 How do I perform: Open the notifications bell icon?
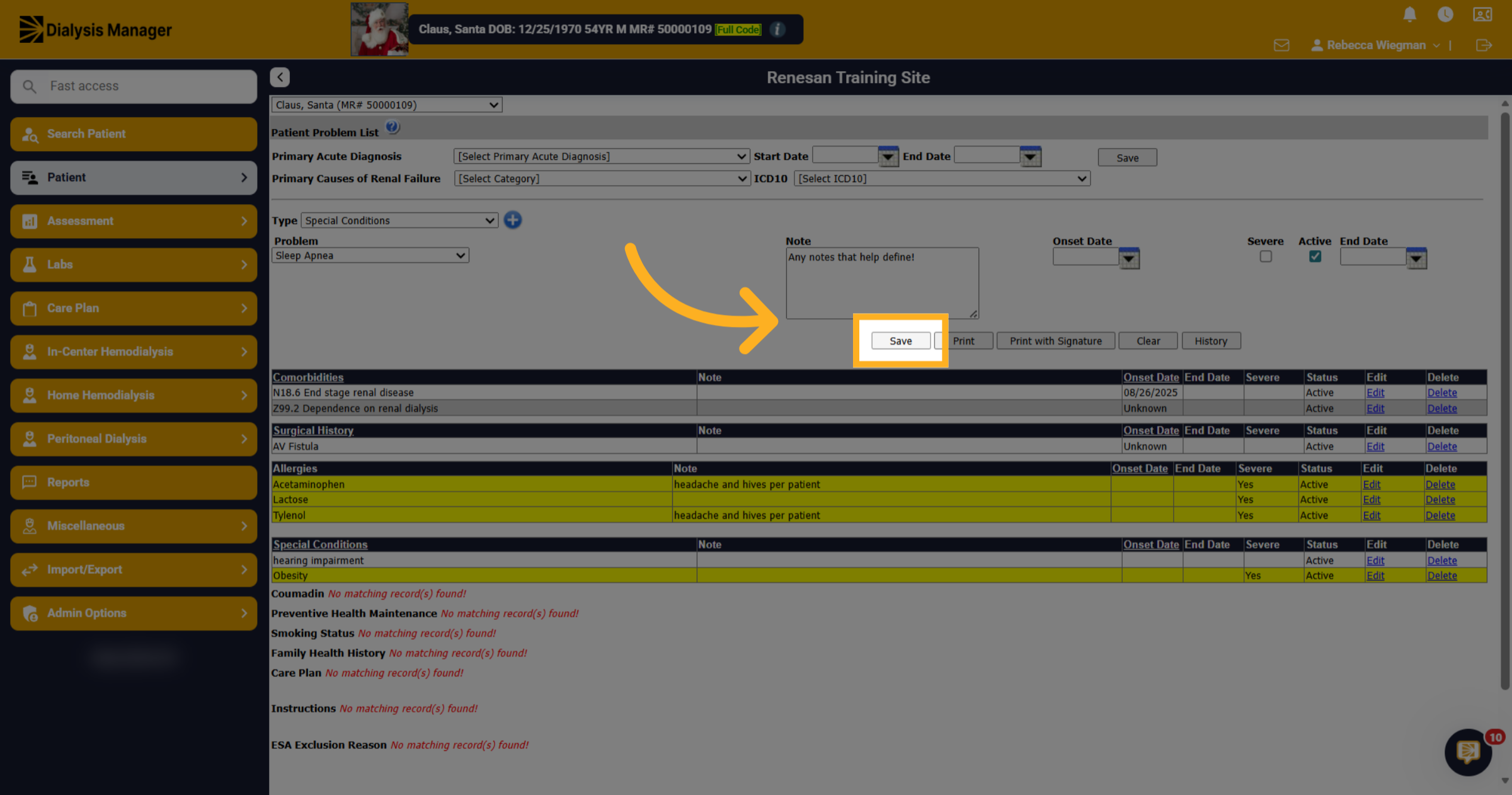(1410, 14)
